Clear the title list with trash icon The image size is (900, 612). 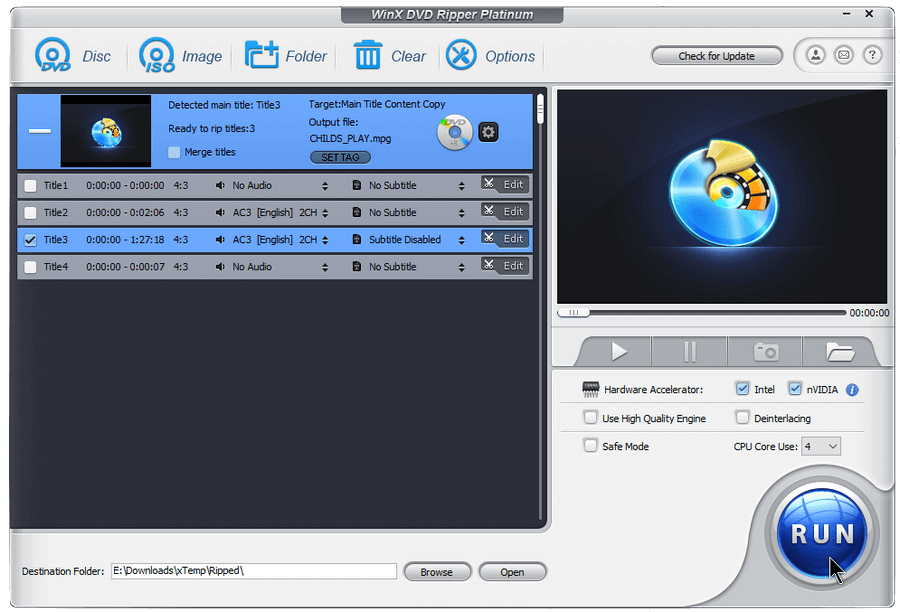click(x=367, y=55)
